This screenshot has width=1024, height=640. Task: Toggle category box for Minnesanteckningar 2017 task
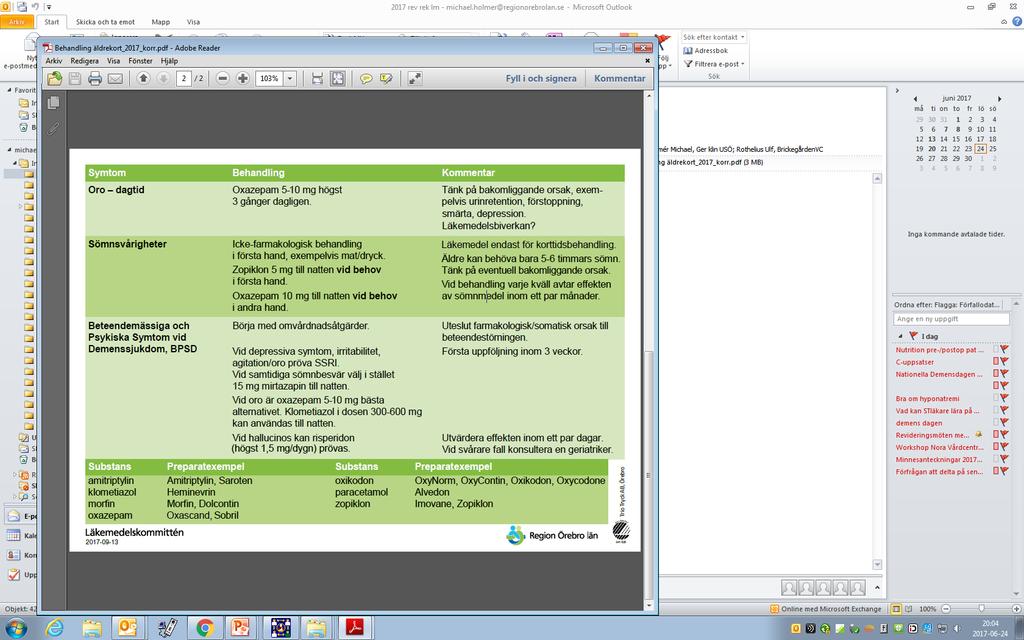point(996,459)
